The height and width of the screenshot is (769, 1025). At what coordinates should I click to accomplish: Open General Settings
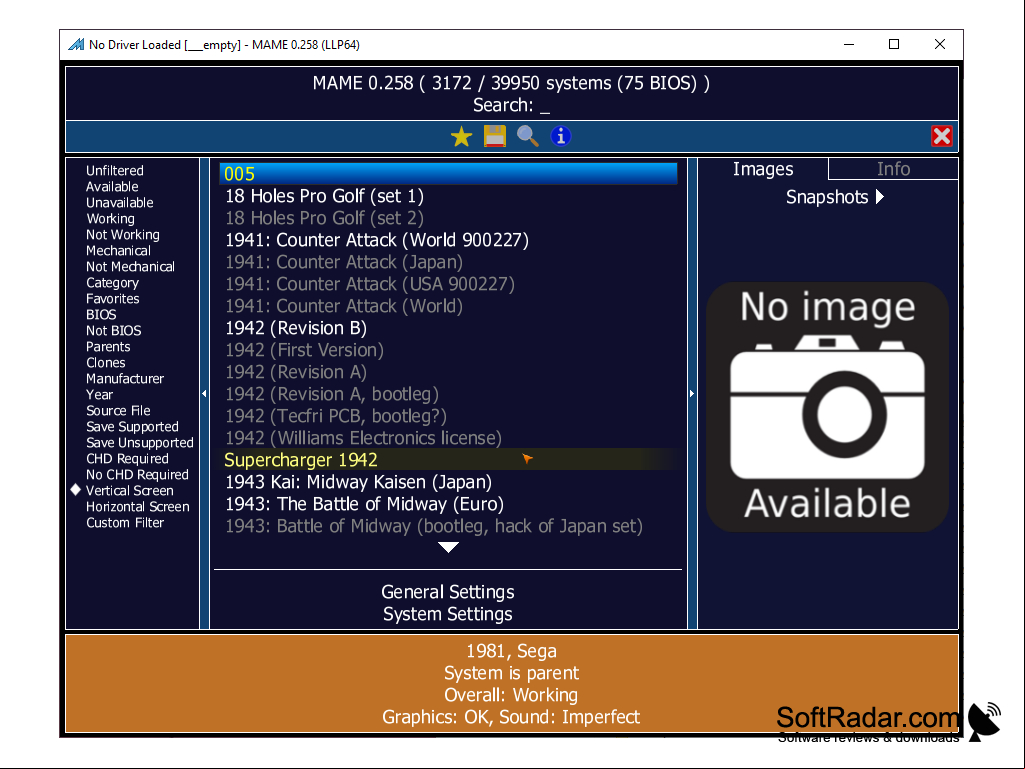pyautogui.click(x=448, y=592)
